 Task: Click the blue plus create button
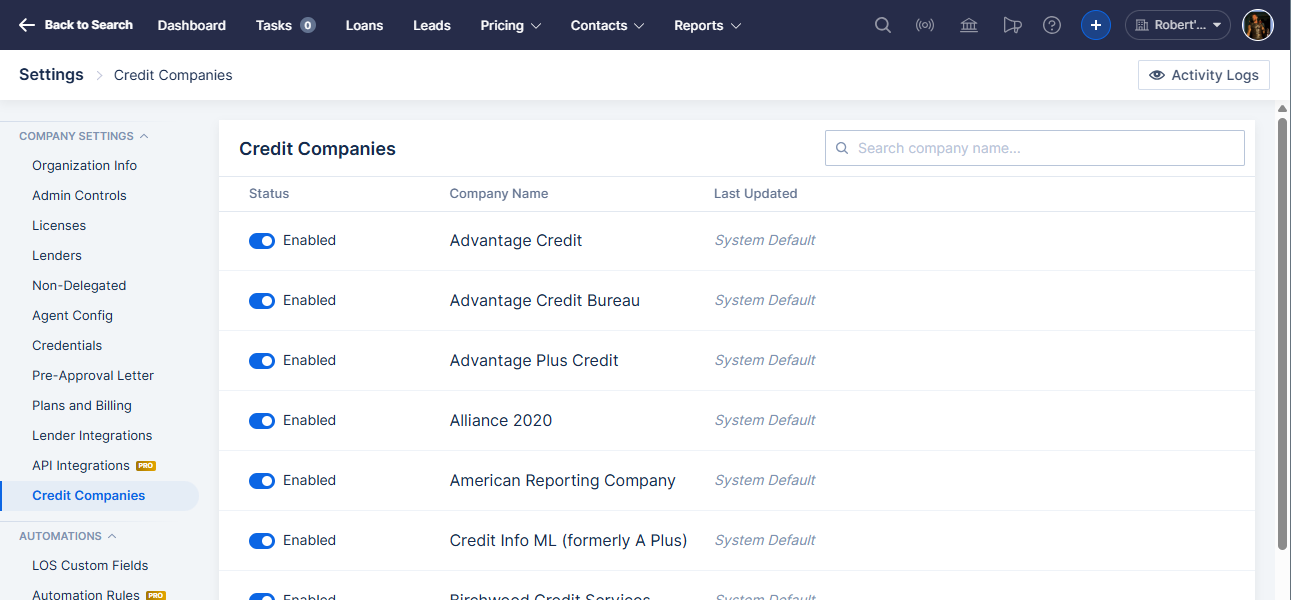tap(1096, 25)
